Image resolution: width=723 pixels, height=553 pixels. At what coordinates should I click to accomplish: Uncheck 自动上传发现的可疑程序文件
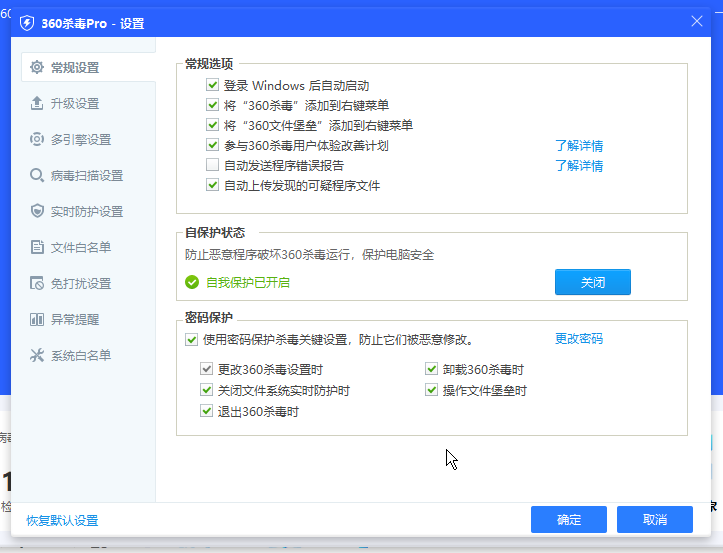(x=212, y=185)
